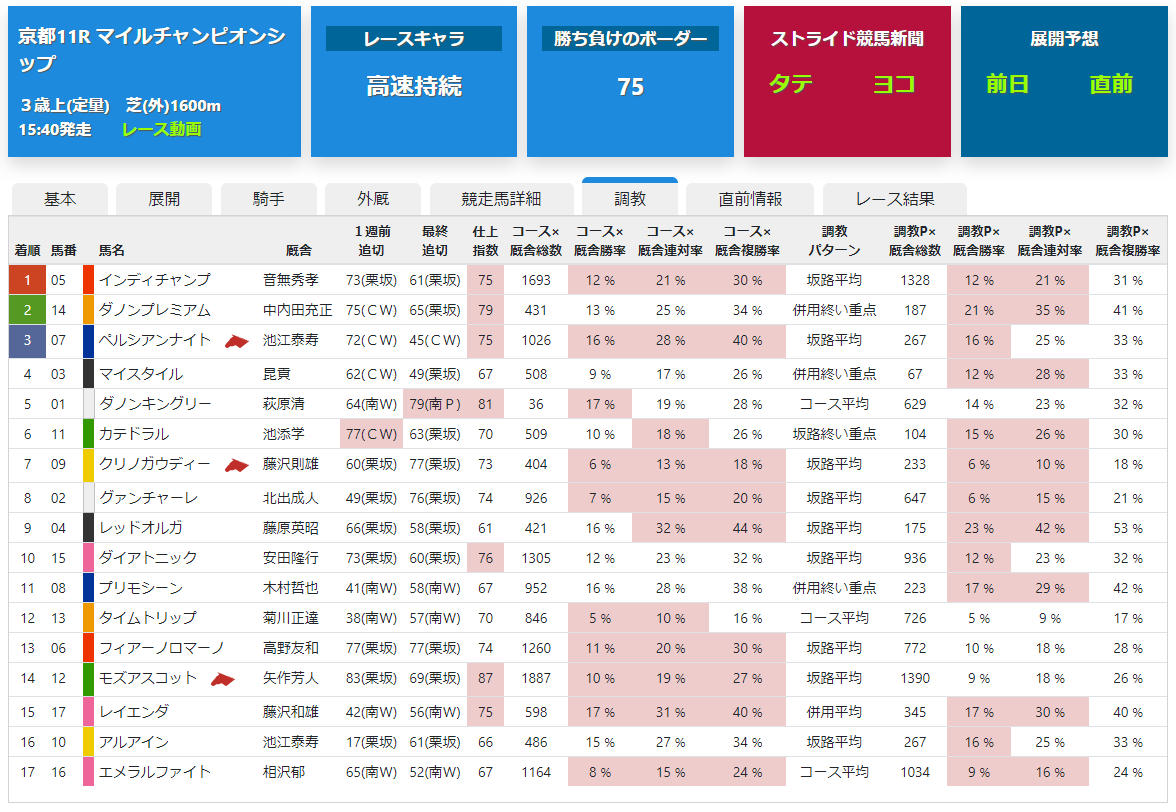Click horse name ダノンキングリー
1176x812 pixels.
point(154,403)
